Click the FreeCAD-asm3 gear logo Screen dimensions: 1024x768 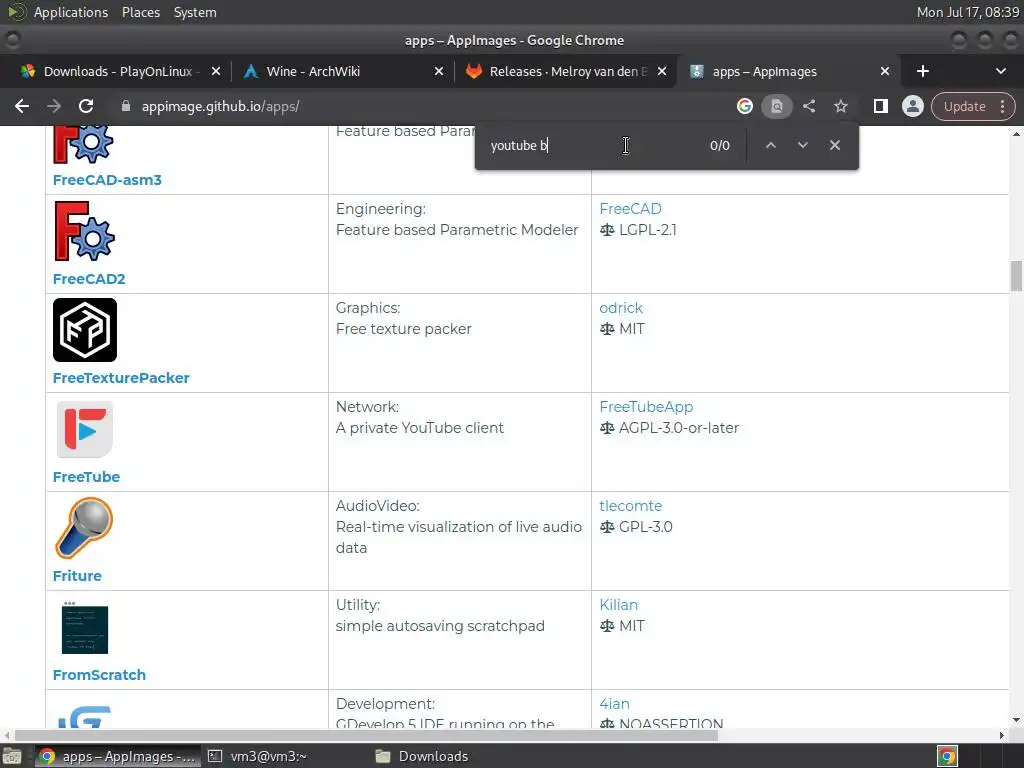pyautogui.click(x=84, y=144)
